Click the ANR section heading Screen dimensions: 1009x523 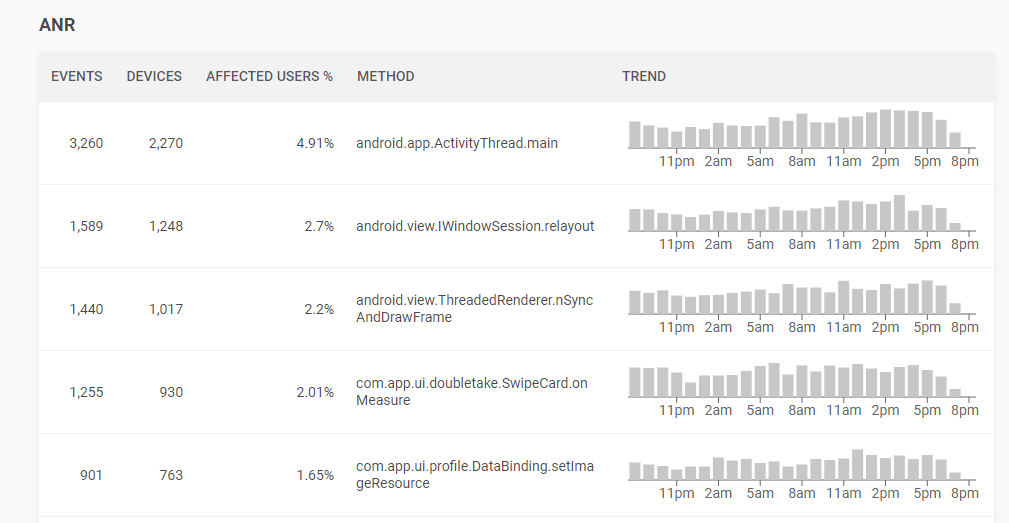pos(57,25)
